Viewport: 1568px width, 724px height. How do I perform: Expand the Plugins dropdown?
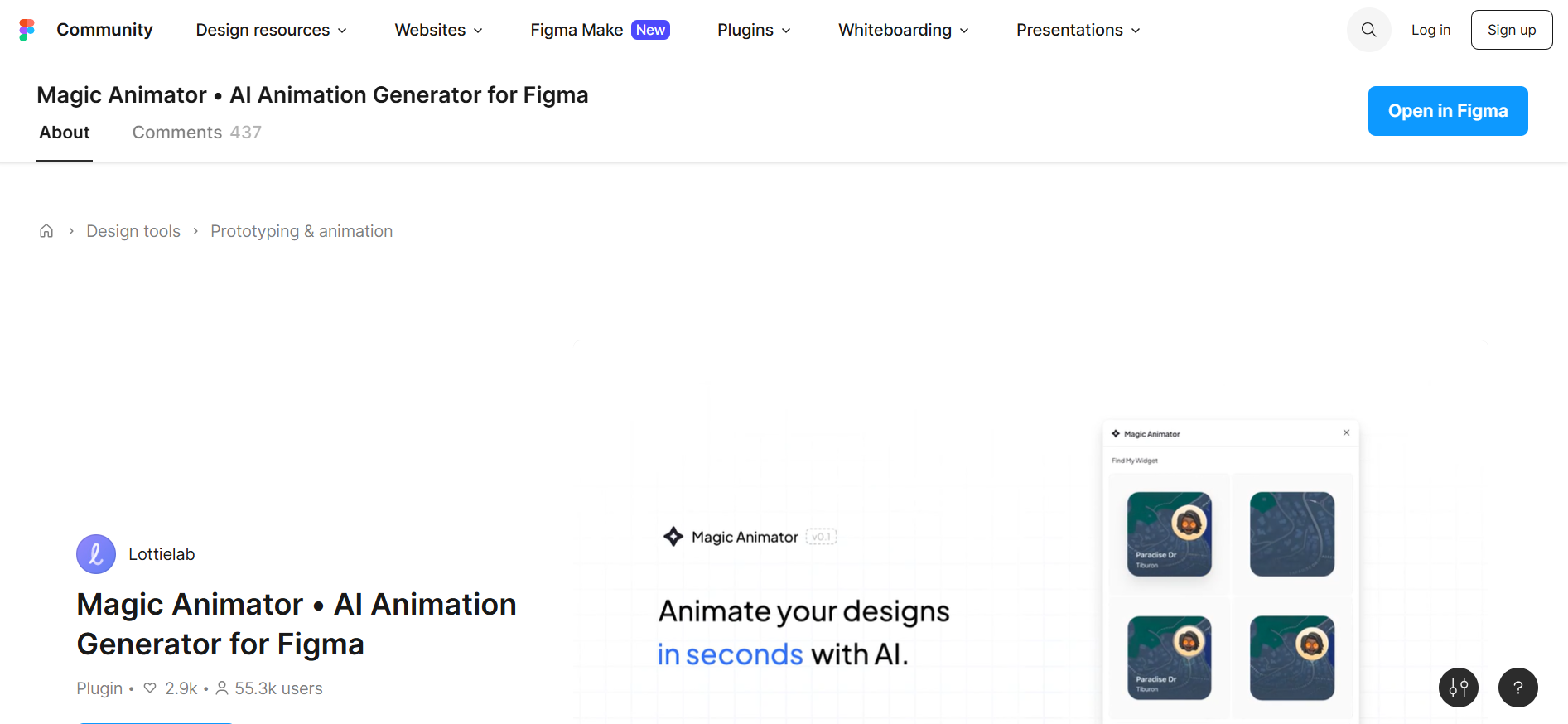pos(754,30)
